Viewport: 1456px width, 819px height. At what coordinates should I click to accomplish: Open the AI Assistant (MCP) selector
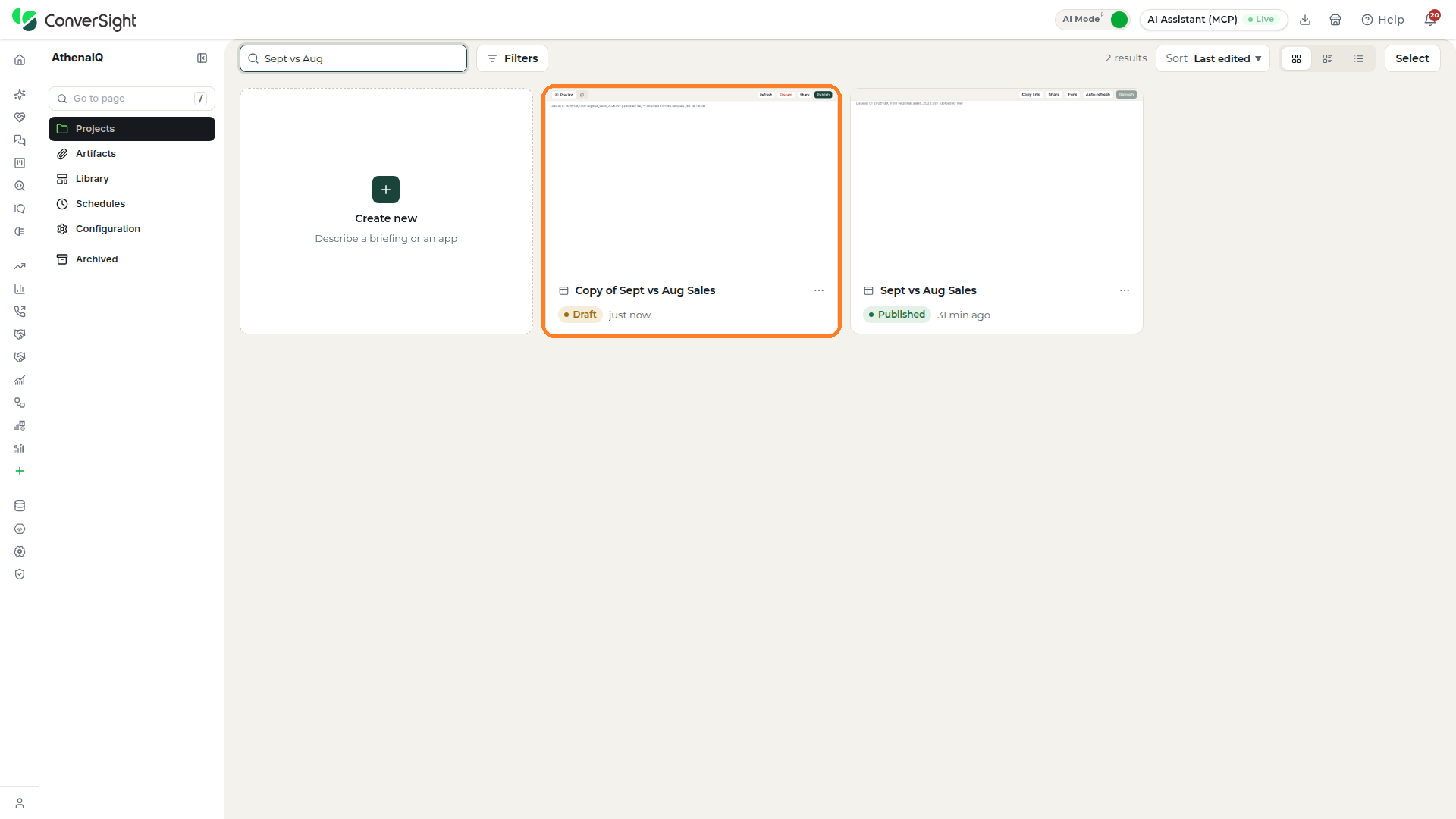point(1213,20)
